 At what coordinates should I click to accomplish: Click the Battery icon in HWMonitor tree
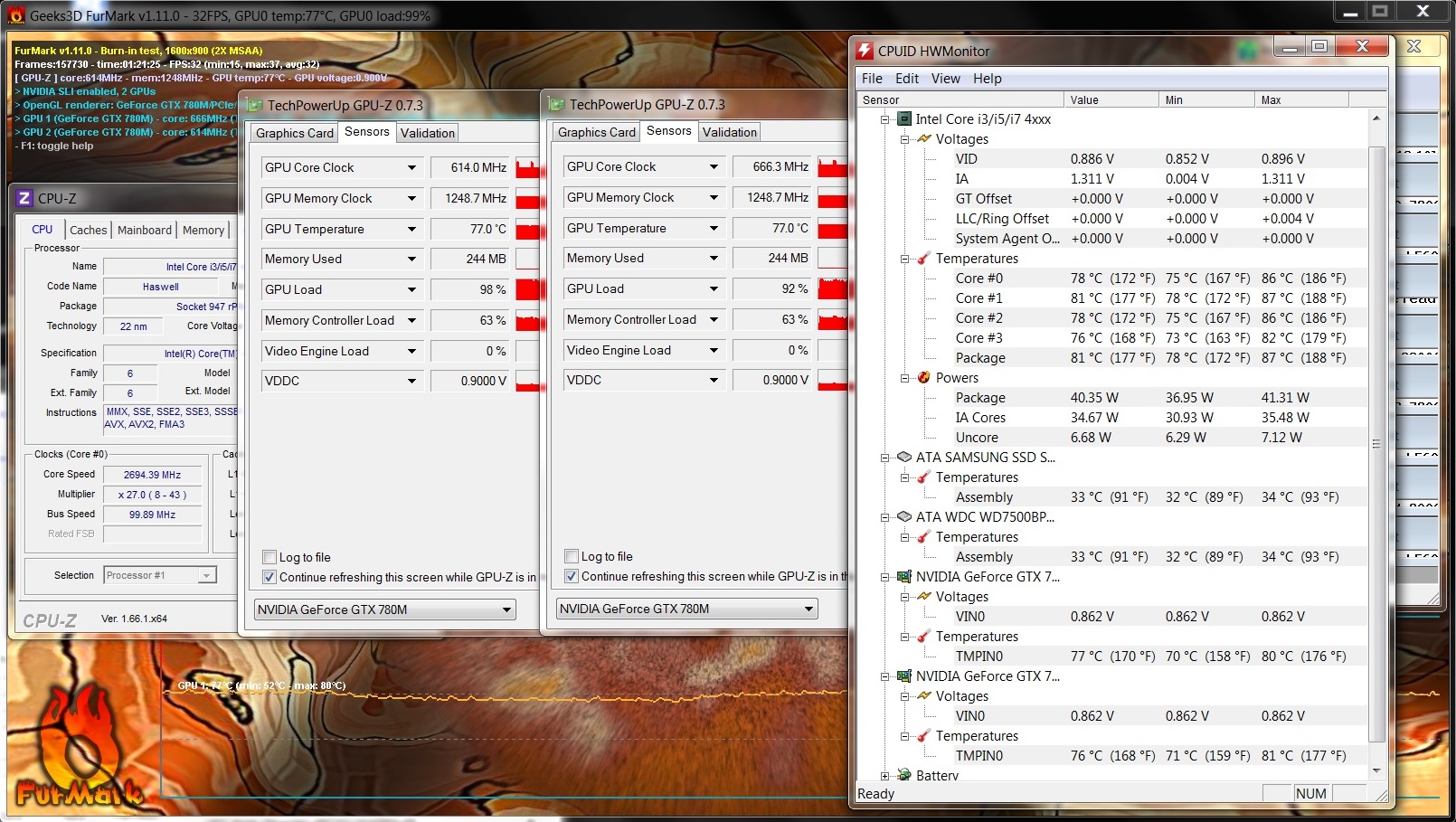pyautogui.click(x=903, y=775)
